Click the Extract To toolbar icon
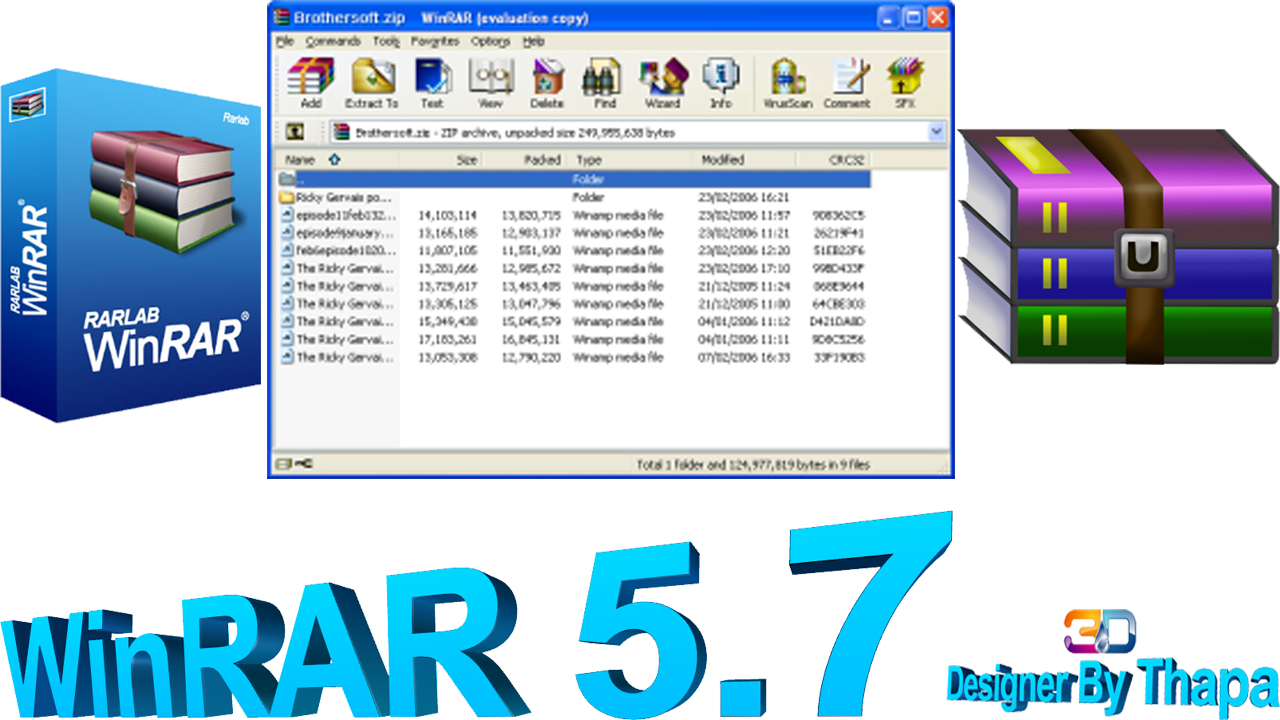This screenshot has width=1280, height=720. (372, 82)
